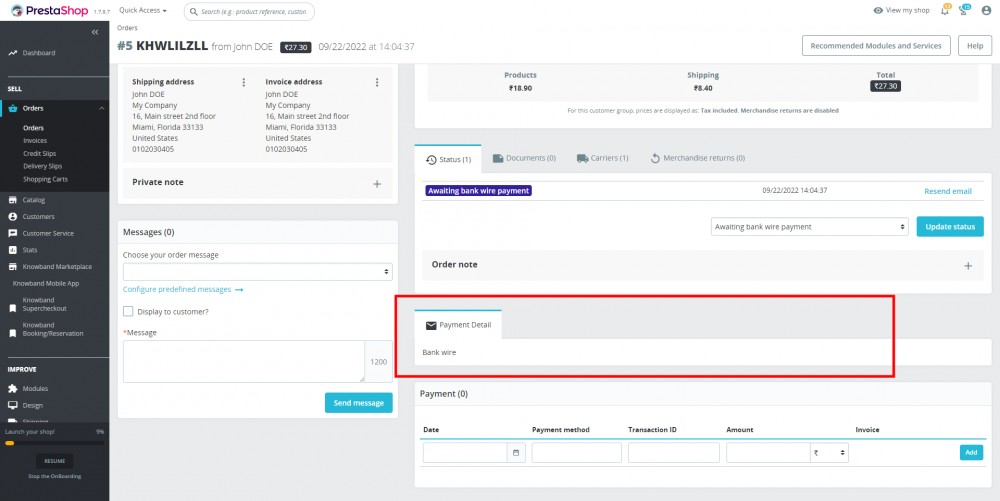This screenshot has width=1000, height=501.
Task: Open the notifications bell icon
Action: coord(945,10)
